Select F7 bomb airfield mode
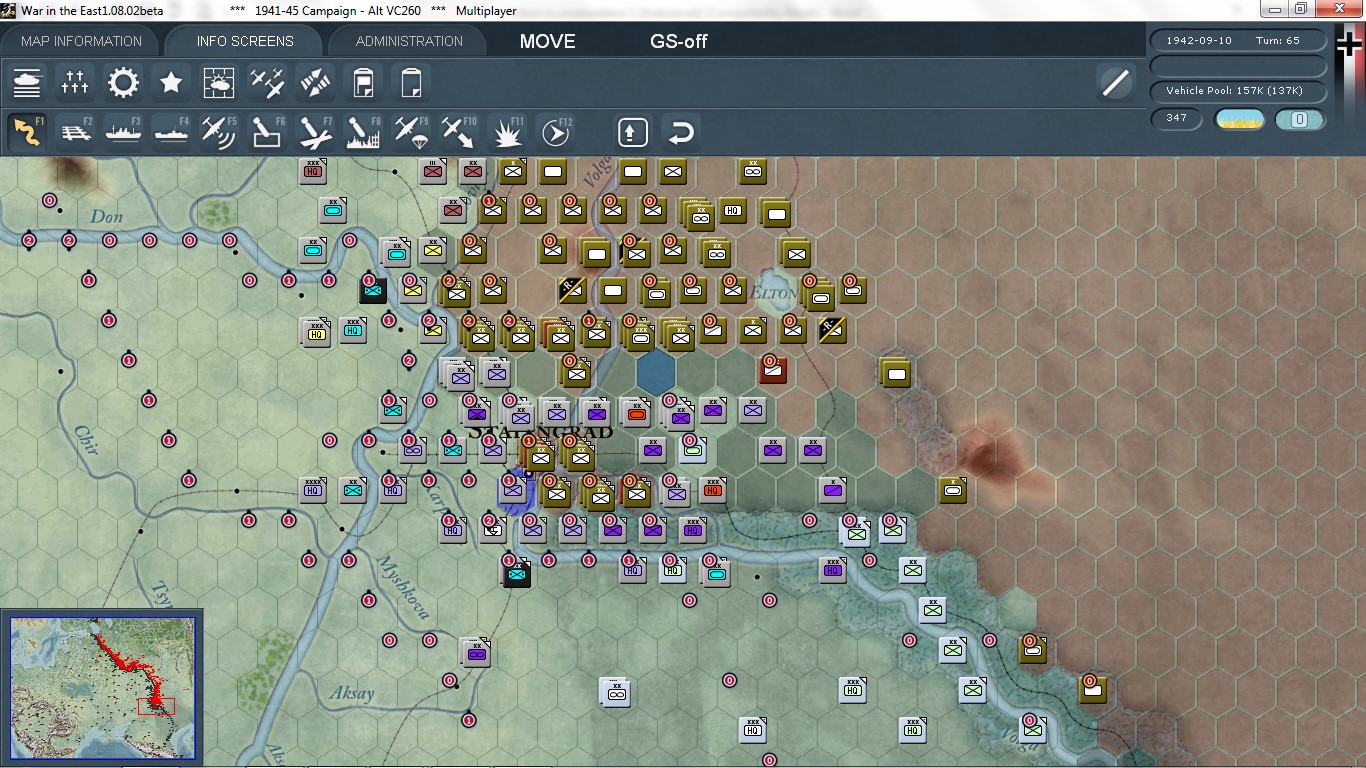1366x768 pixels. pyautogui.click(x=315, y=132)
